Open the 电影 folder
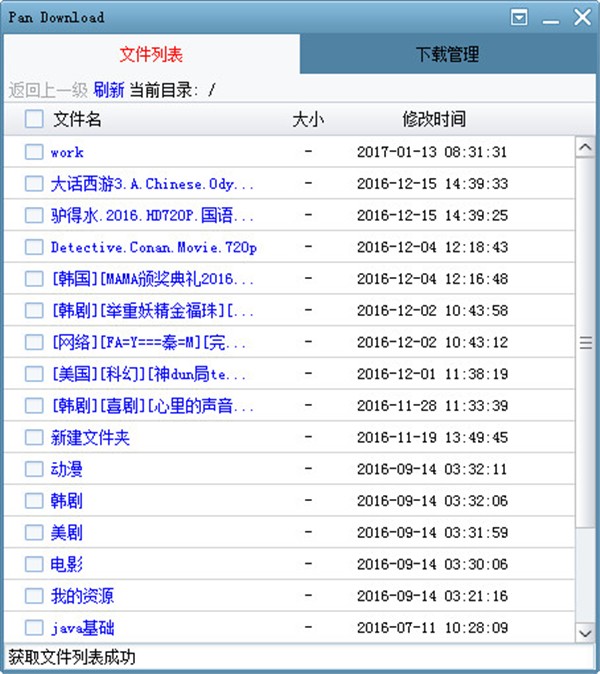The width and height of the screenshot is (600, 674). 66,564
